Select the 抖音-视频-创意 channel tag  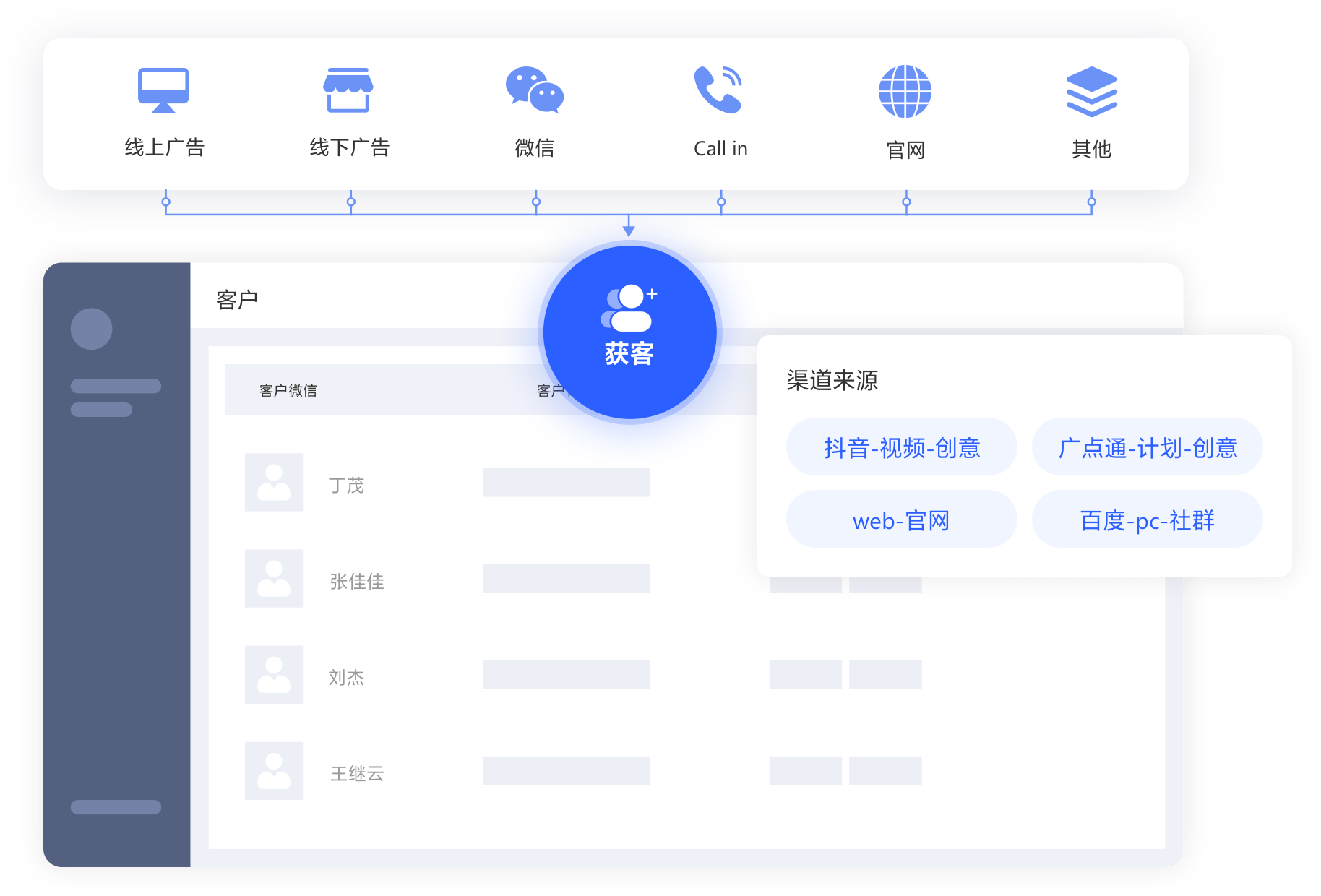click(901, 447)
